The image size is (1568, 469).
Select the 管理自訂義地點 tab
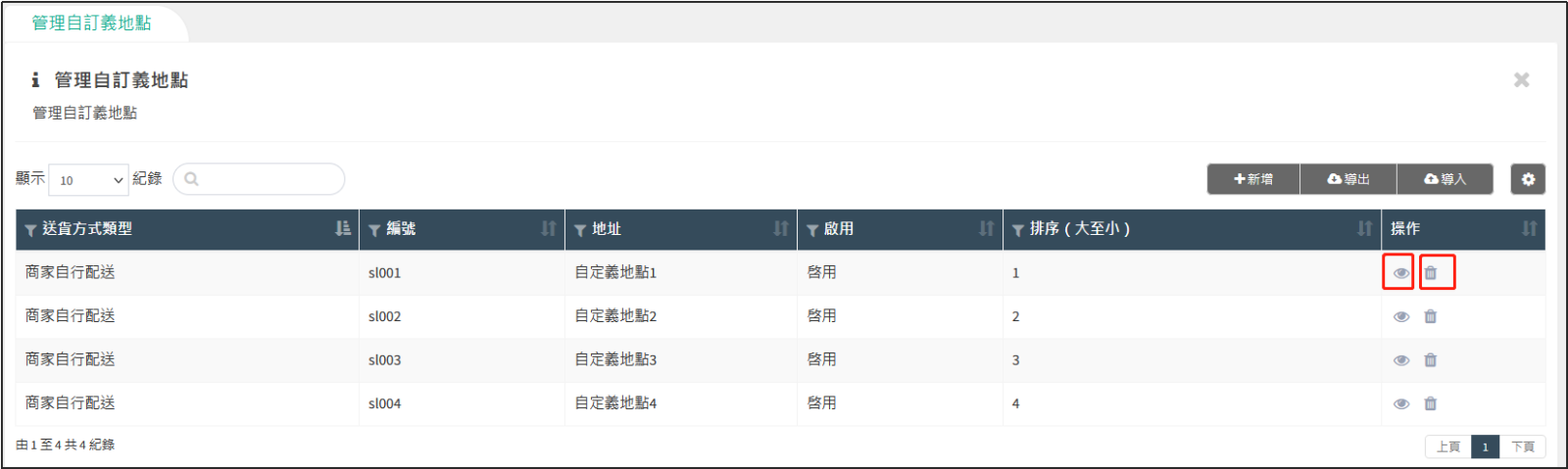tap(91, 23)
